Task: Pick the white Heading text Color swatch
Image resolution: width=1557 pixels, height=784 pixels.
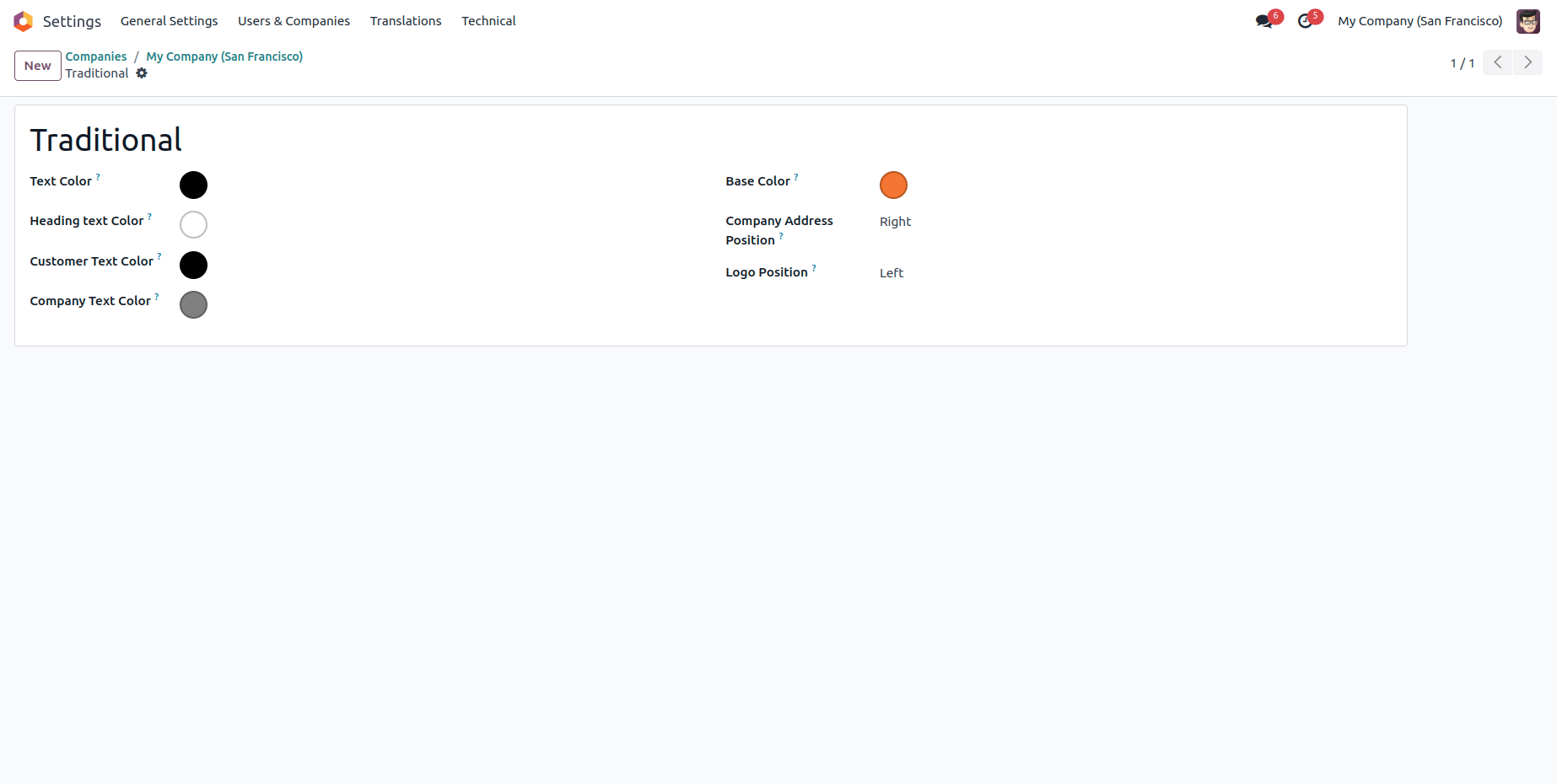Action: [193, 224]
